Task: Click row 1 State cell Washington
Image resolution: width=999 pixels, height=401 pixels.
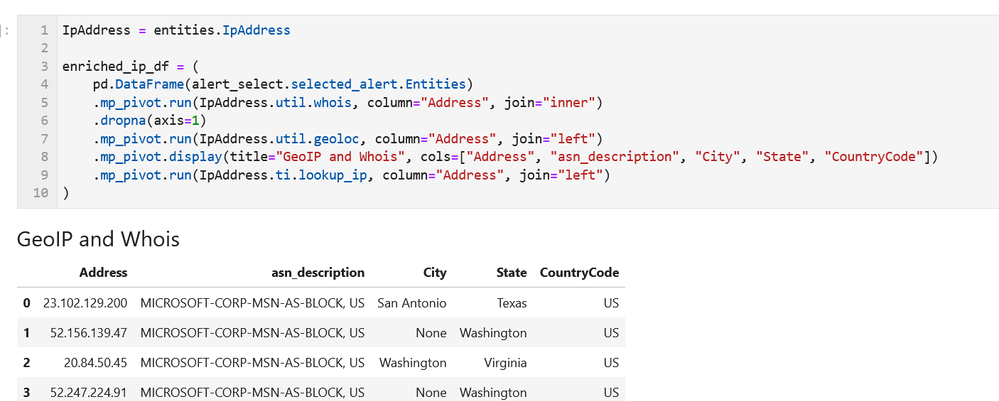Action: tap(493, 333)
